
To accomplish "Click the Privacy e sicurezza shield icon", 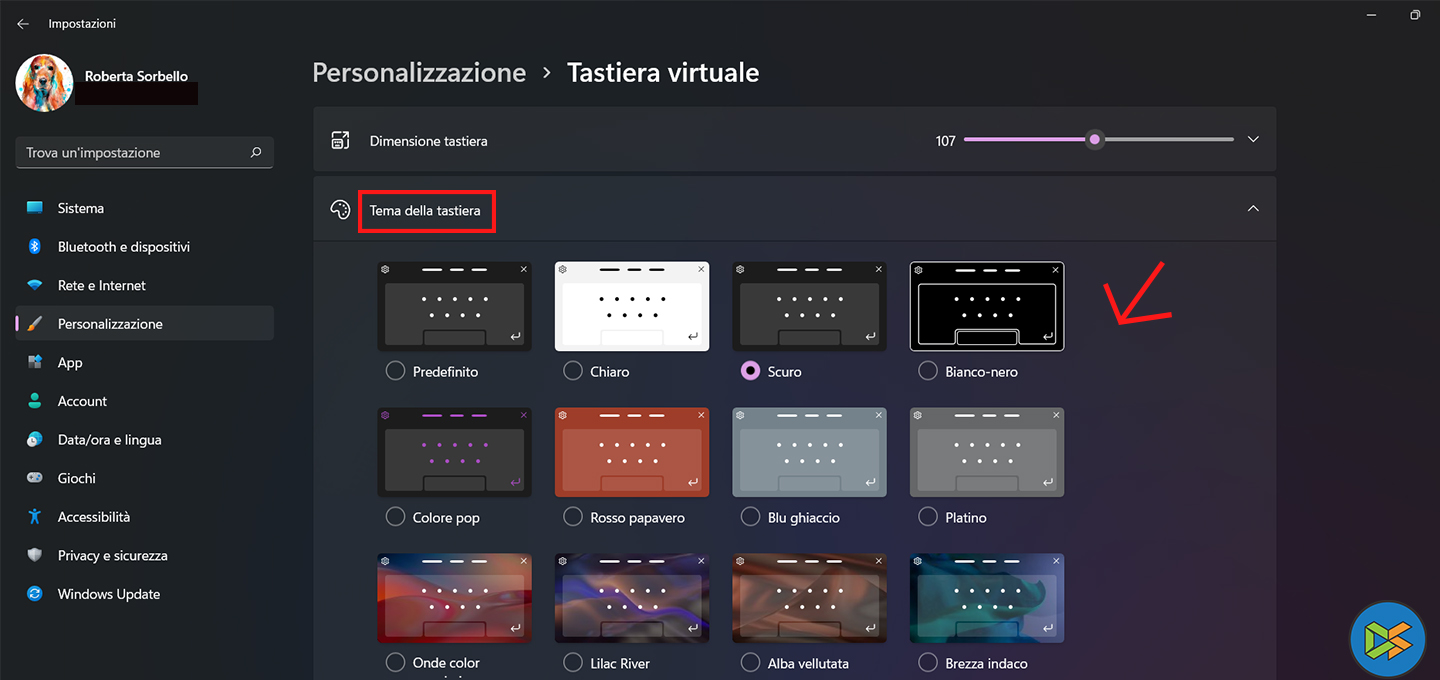I will coord(35,555).
